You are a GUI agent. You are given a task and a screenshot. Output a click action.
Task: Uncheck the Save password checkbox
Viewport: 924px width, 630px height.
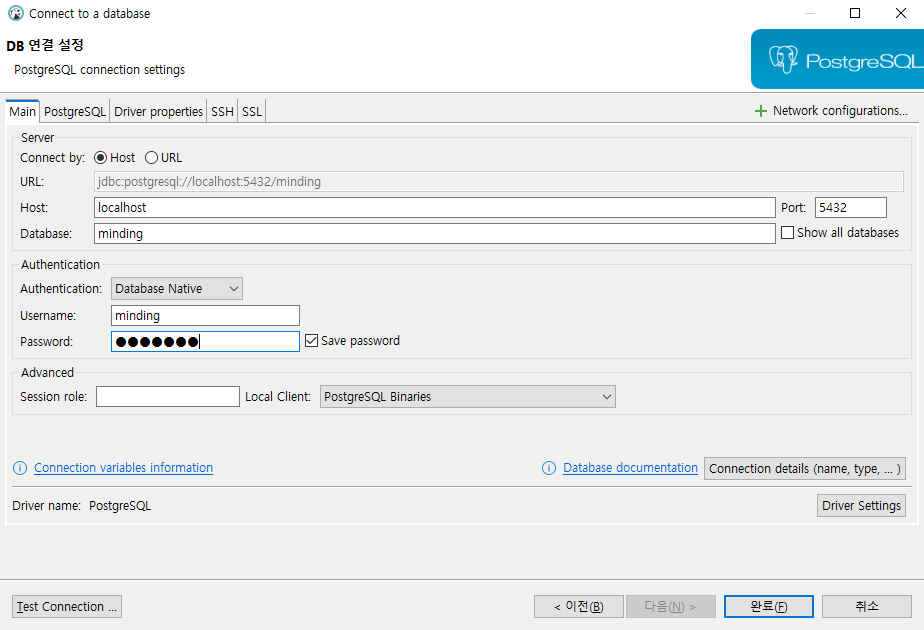[311, 341]
